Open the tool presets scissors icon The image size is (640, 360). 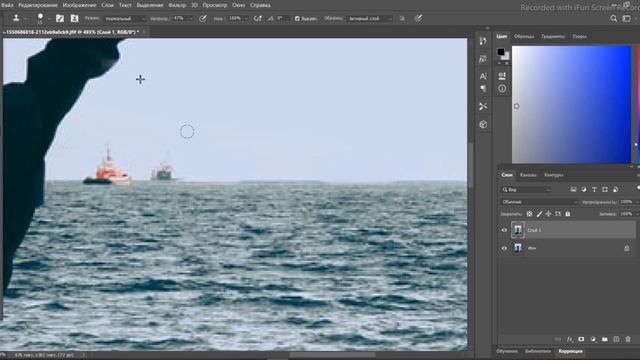pyautogui.click(x=483, y=107)
